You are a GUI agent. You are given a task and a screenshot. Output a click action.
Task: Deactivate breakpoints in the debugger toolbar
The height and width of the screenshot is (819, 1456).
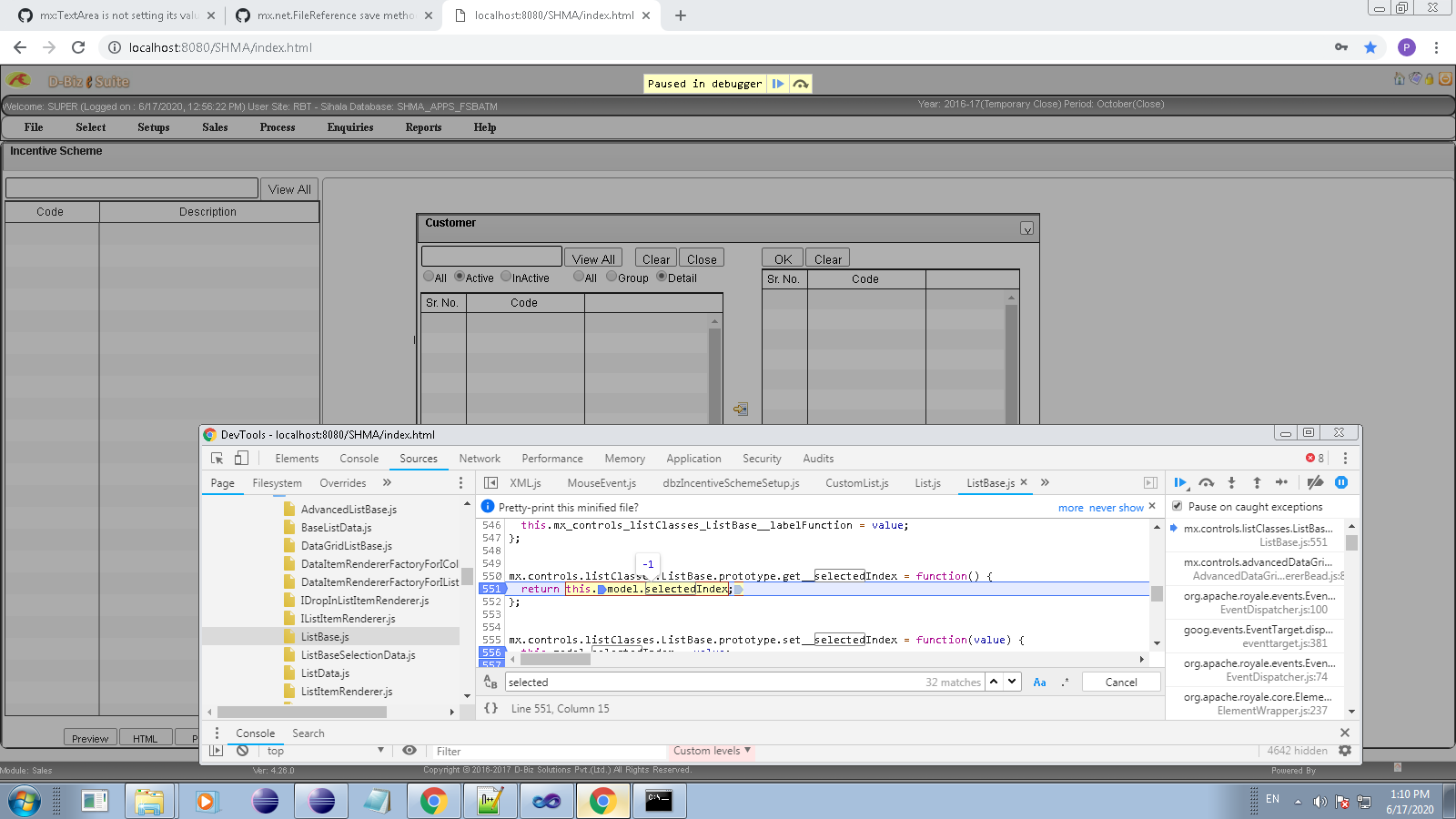point(1315,482)
